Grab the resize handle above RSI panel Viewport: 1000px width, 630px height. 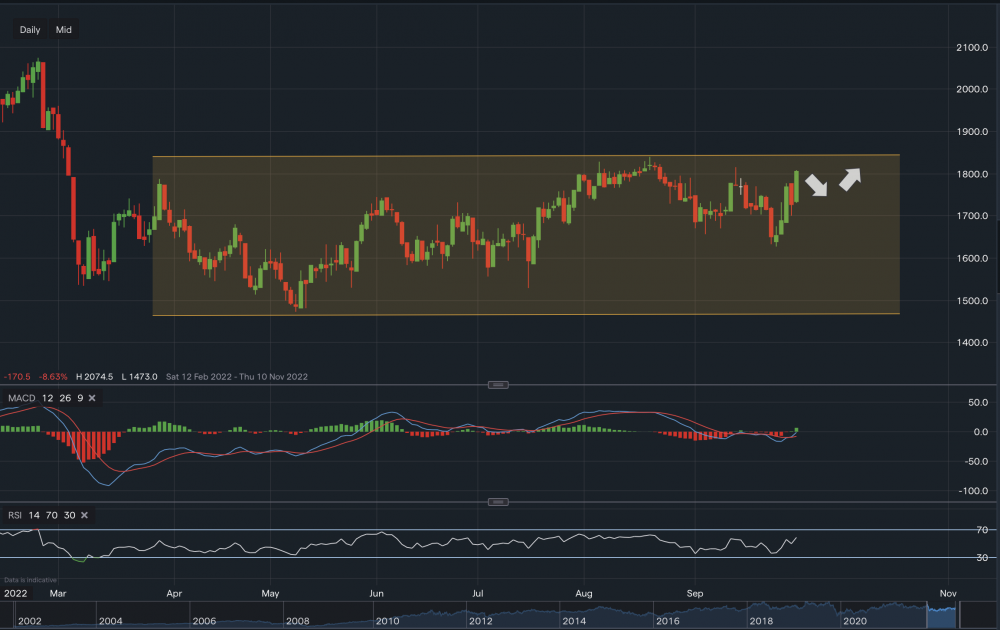(498, 502)
